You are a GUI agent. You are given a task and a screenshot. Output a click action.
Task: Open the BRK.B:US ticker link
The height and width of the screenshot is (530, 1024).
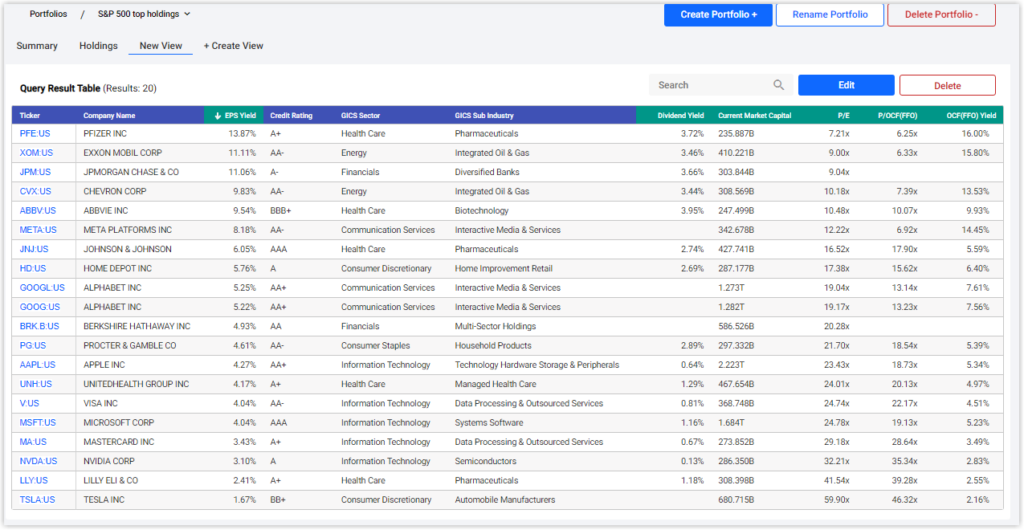coord(40,326)
